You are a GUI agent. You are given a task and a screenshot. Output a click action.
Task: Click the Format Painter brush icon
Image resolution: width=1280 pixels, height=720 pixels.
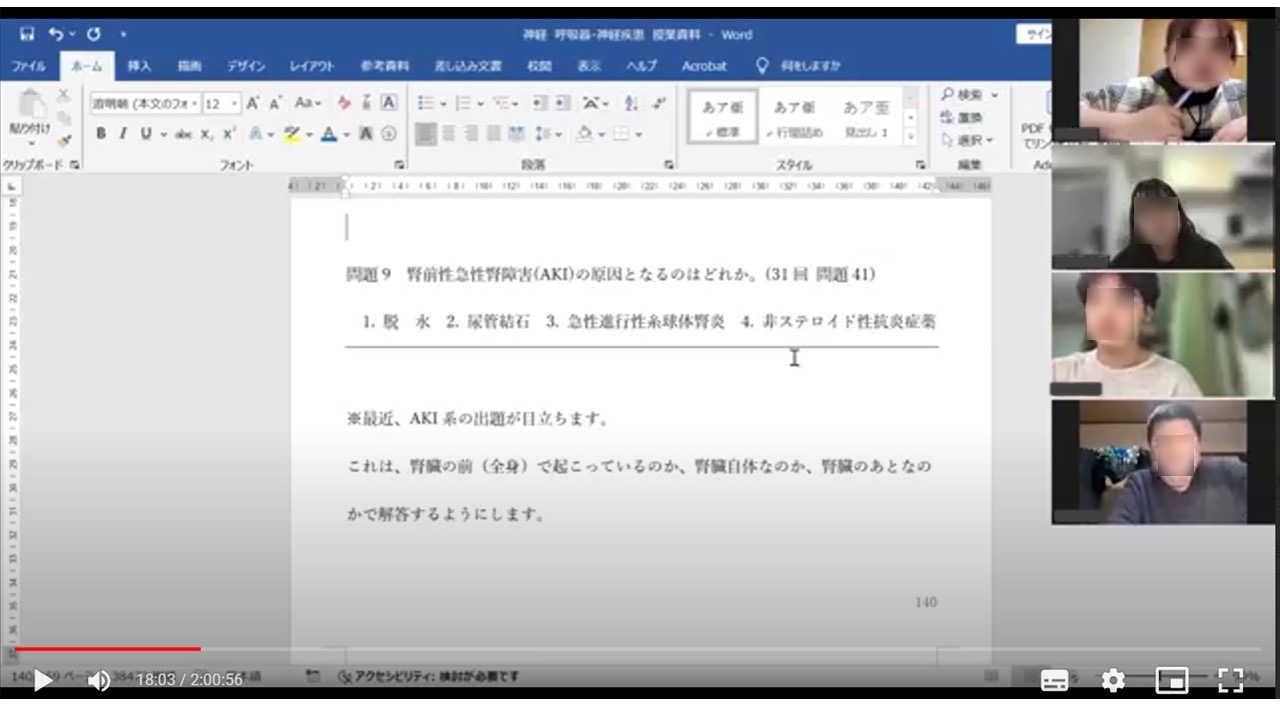[x=64, y=140]
